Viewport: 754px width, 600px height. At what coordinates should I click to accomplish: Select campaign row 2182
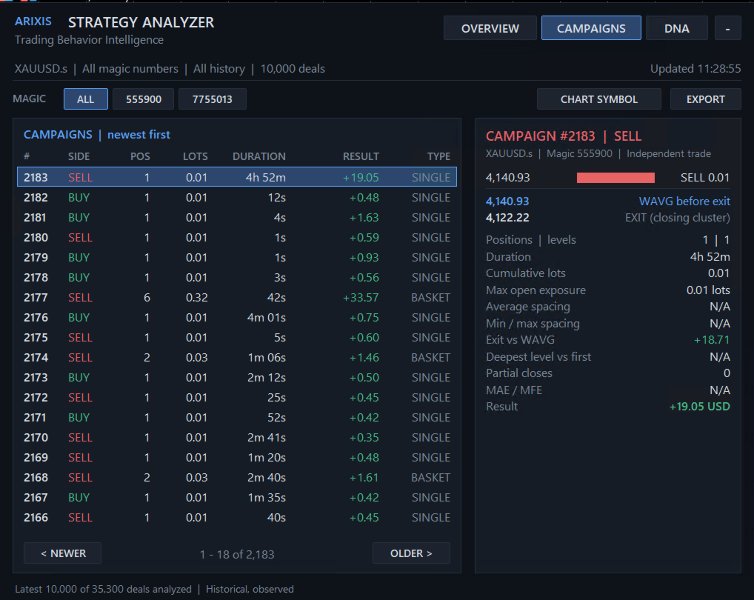point(237,198)
